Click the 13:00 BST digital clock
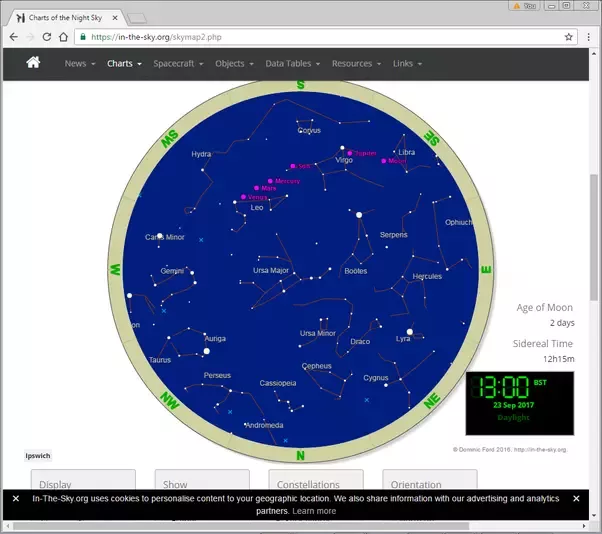The image size is (602, 534). 519,403
